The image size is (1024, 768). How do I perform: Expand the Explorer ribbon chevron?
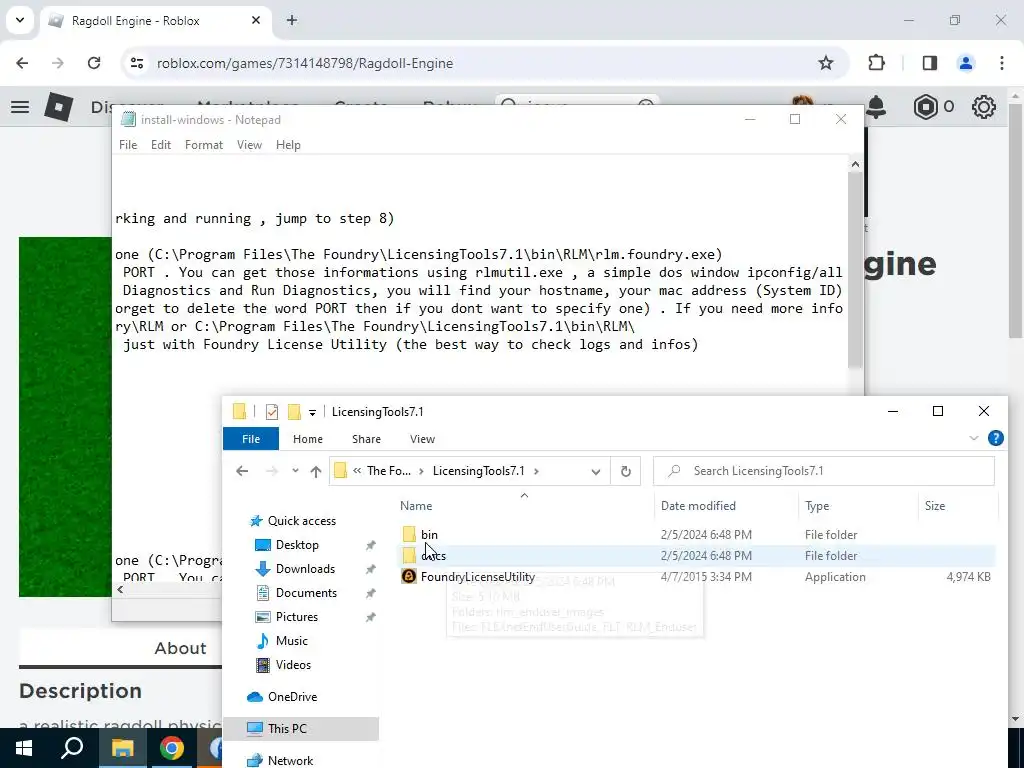coord(974,438)
